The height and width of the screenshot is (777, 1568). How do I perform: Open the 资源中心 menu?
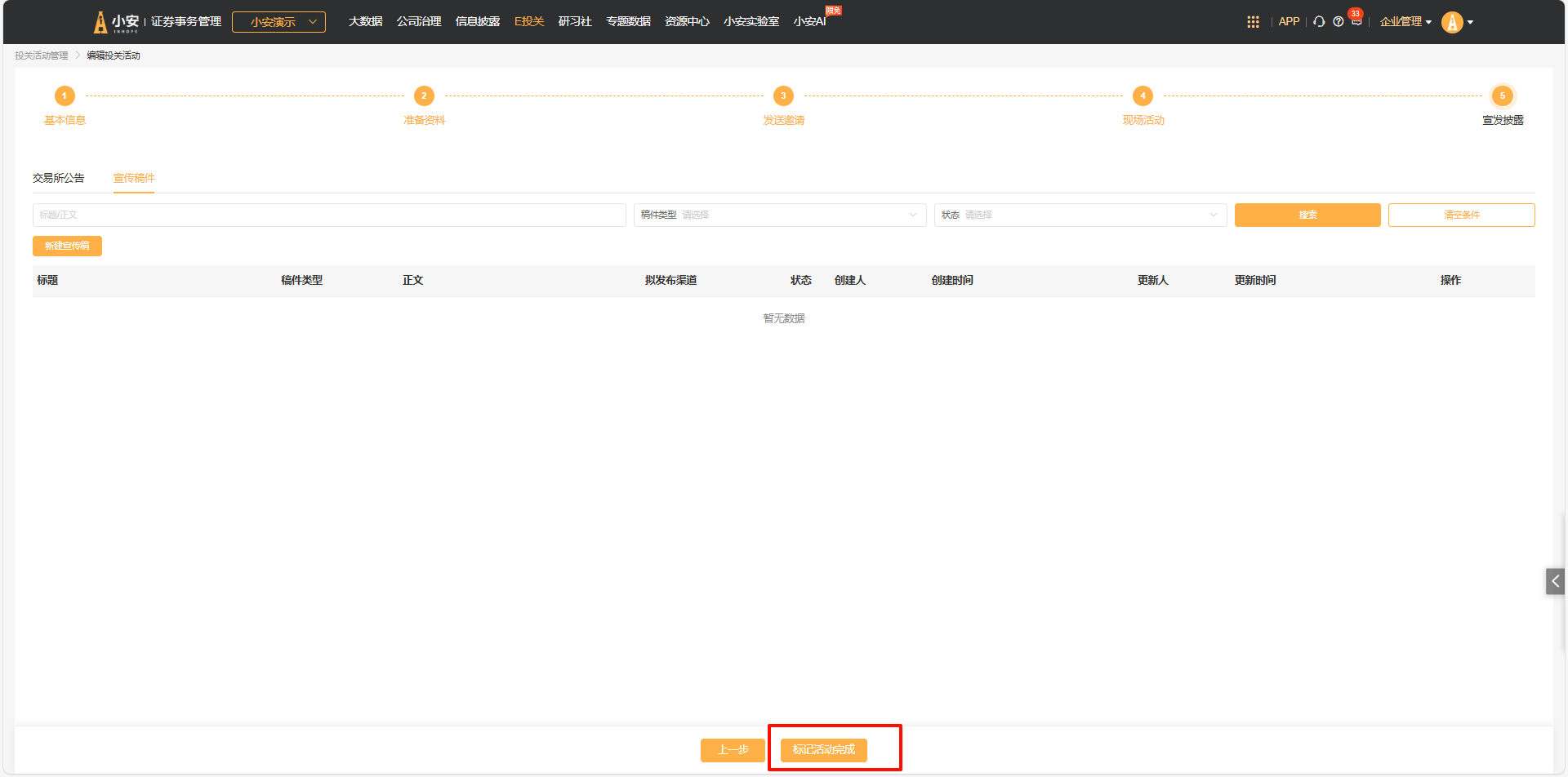pos(687,22)
